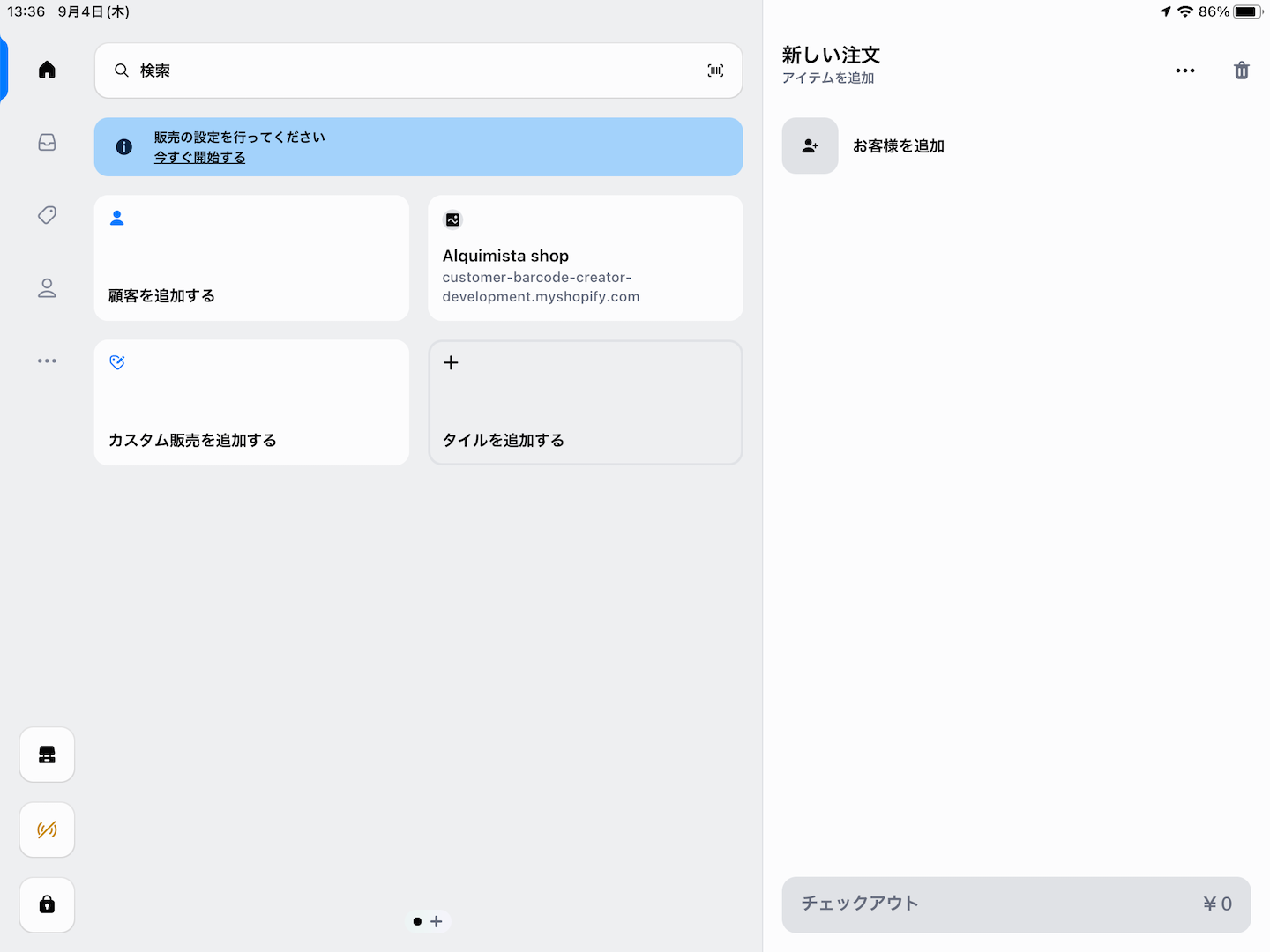
Task: Select the タイルを追加する tile
Action: pos(585,403)
